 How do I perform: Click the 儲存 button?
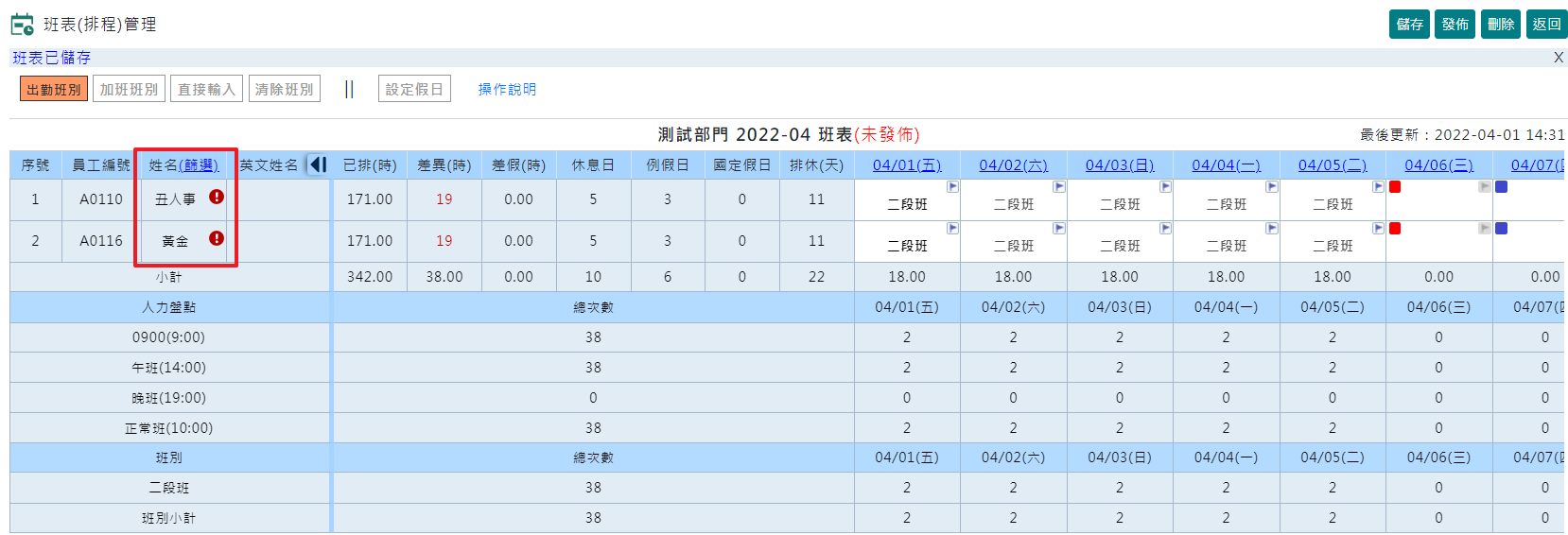pyautogui.click(x=1409, y=25)
